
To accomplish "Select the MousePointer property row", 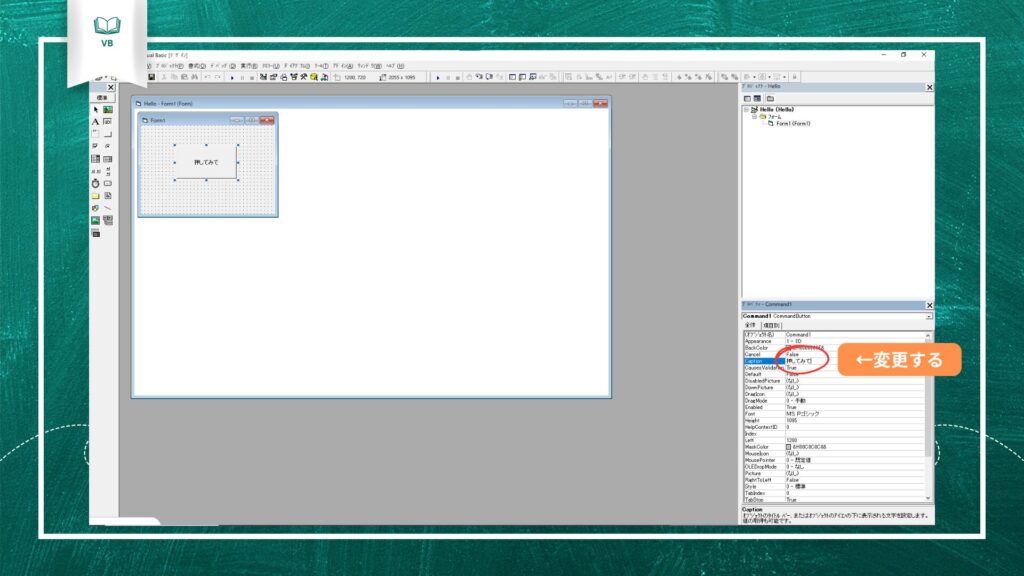I will click(x=833, y=460).
